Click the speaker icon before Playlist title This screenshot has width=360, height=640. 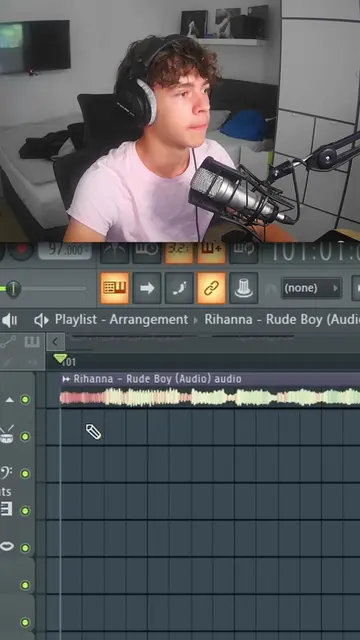[x=41, y=320]
